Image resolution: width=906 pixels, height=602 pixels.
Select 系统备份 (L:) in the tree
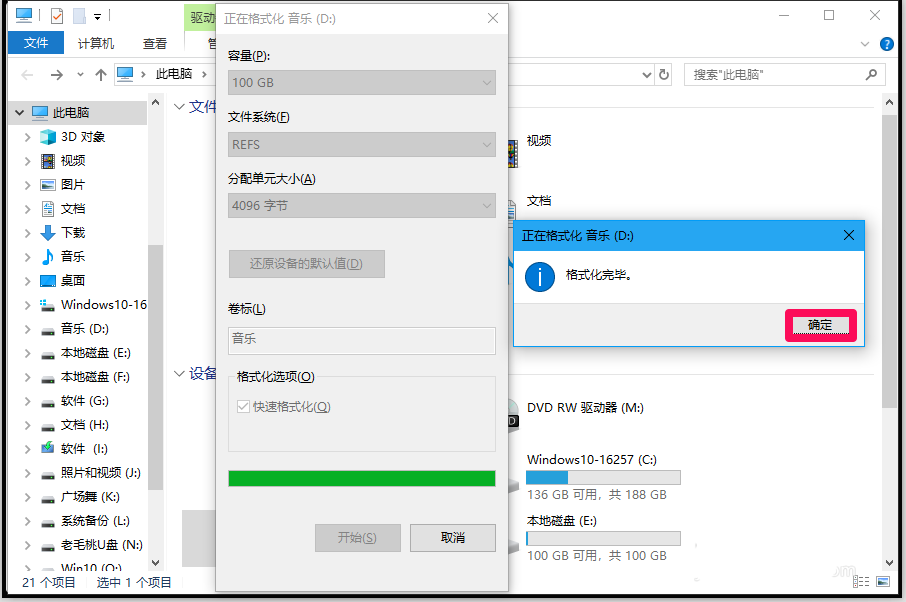pyautogui.click(x=95, y=521)
